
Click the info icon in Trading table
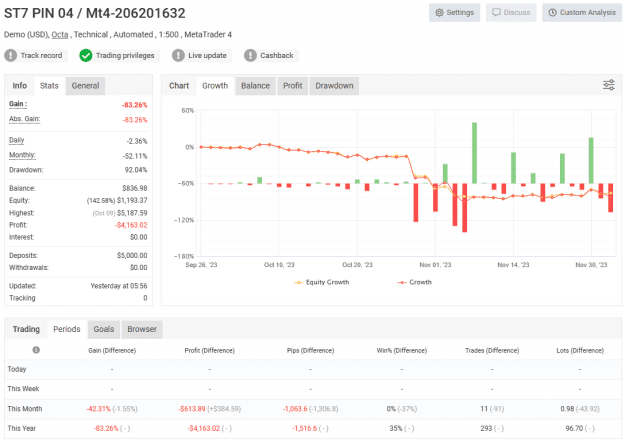pyautogui.click(x=36, y=350)
